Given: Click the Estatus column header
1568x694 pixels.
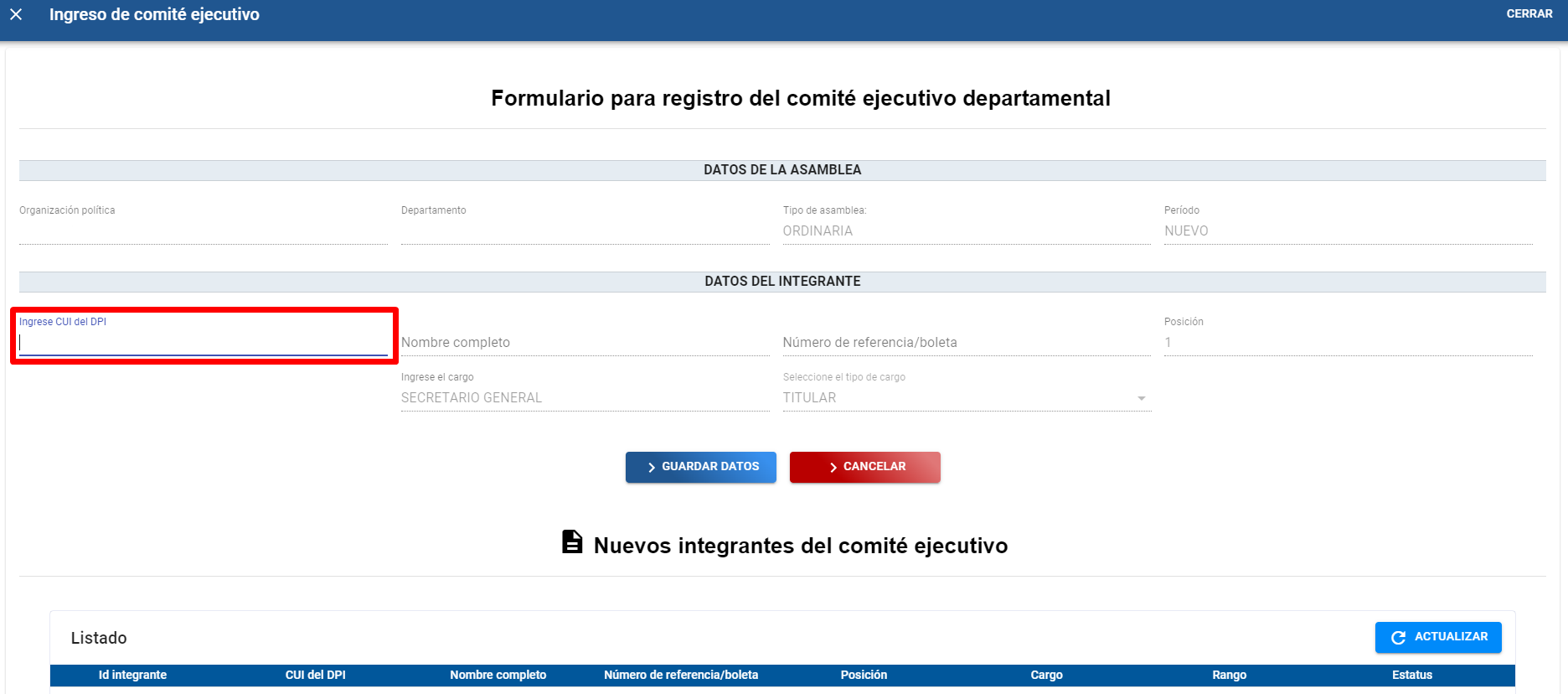Looking at the screenshot, I should point(1411,676).
